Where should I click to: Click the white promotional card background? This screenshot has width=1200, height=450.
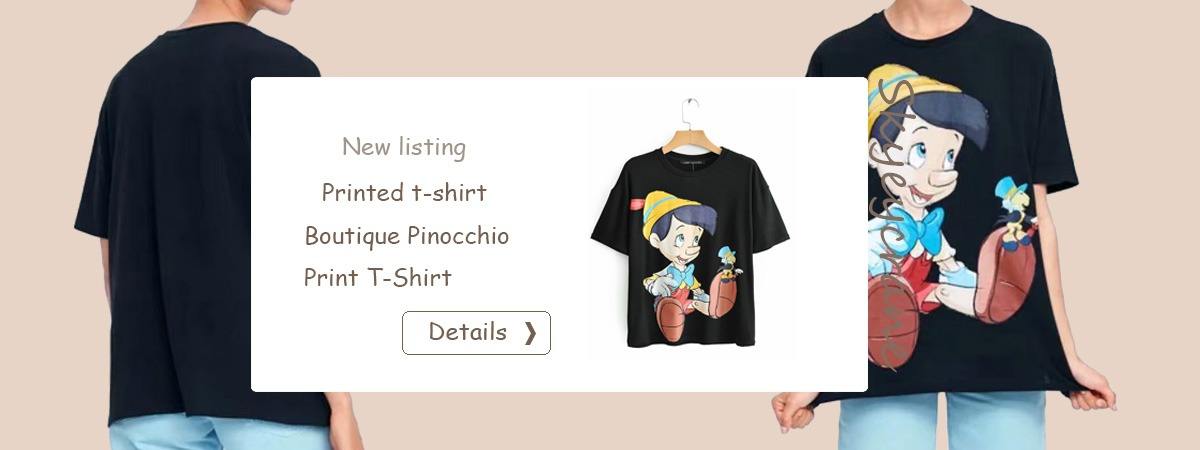click(559, 234)
